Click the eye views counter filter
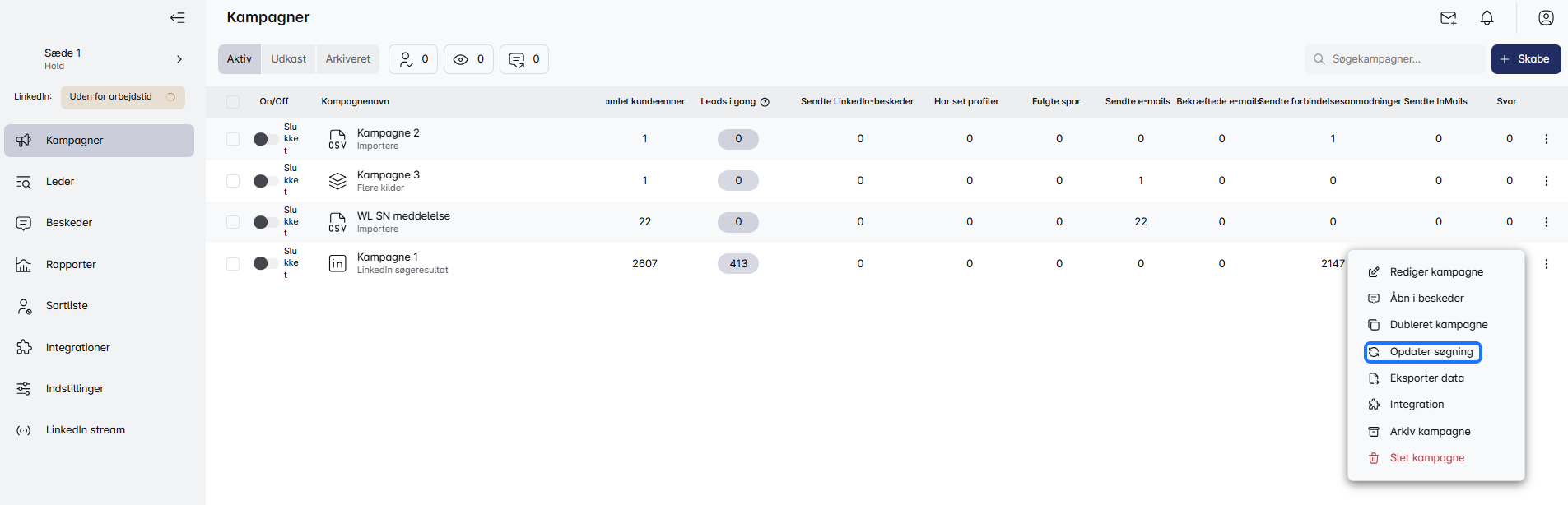The height and width of the screenshot is (505, 1568). click(x=468, y=59)
